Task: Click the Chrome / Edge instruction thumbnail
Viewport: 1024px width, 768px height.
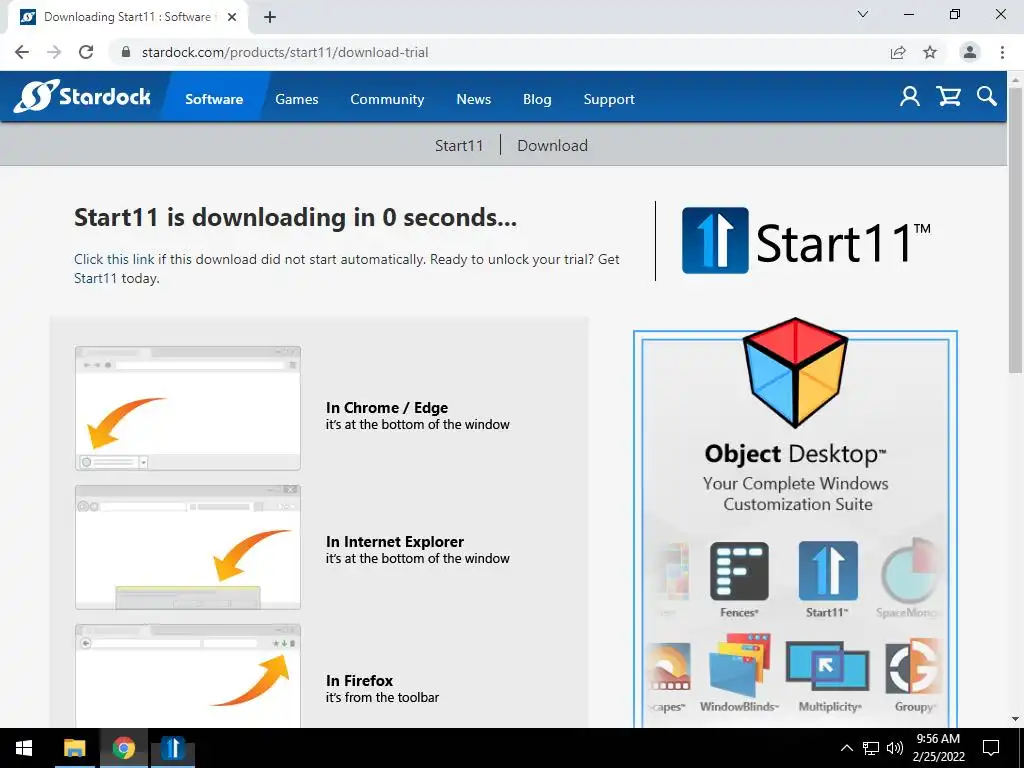Action: pos(188,408)
